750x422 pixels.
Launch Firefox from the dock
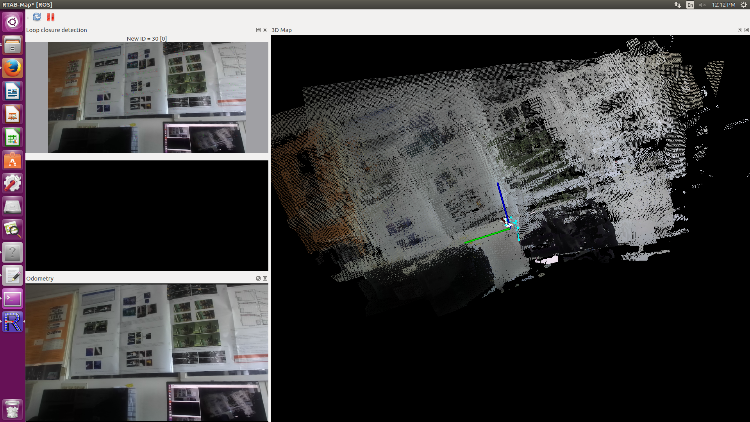click(13, 68)
